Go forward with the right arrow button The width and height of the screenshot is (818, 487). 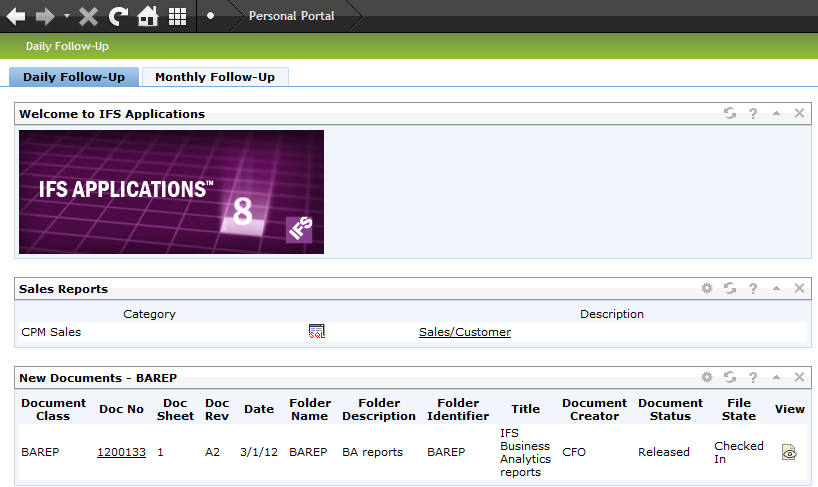tap(45, 16)
